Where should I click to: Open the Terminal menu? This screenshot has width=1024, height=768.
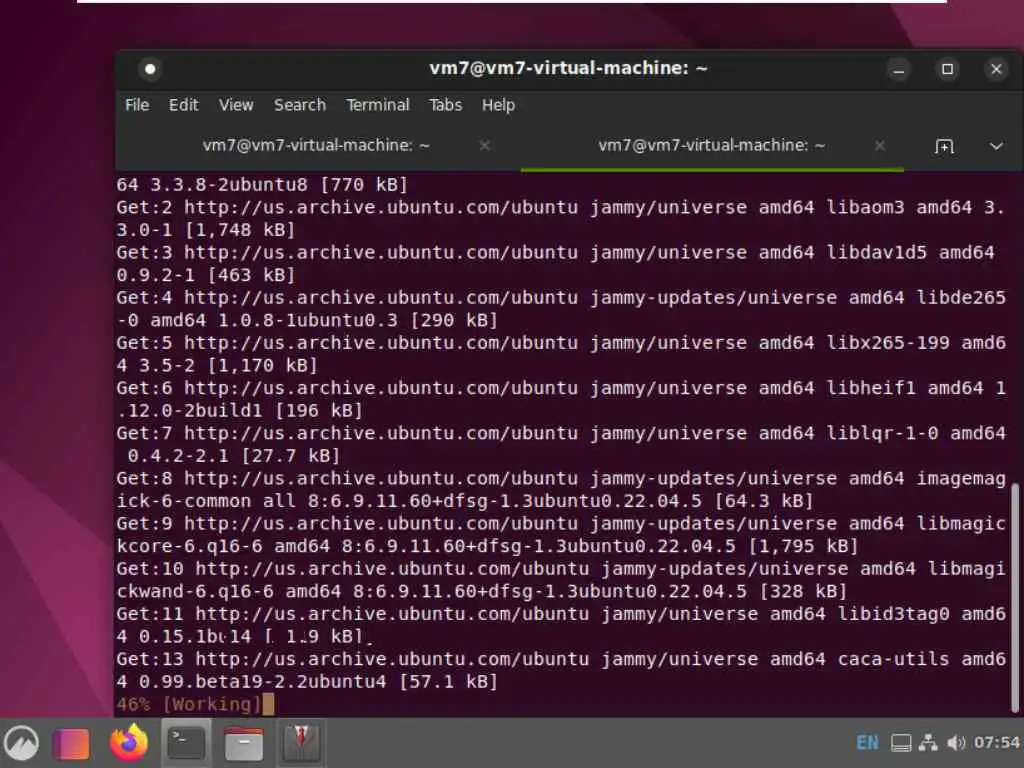point(377,105)
